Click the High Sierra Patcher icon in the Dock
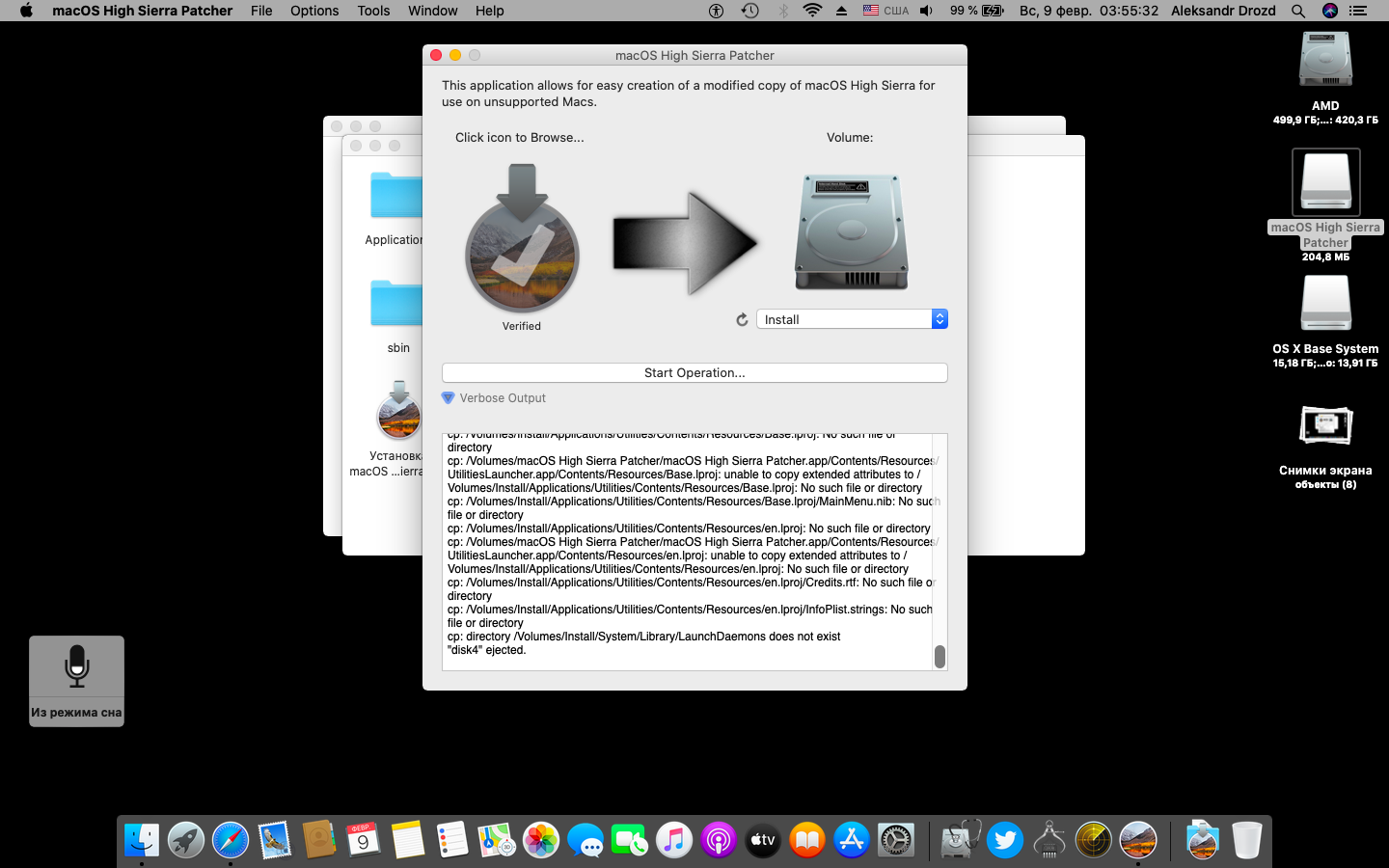Screen dimensions: 1389x868 pyautogui.click(x=1138, y=840)
